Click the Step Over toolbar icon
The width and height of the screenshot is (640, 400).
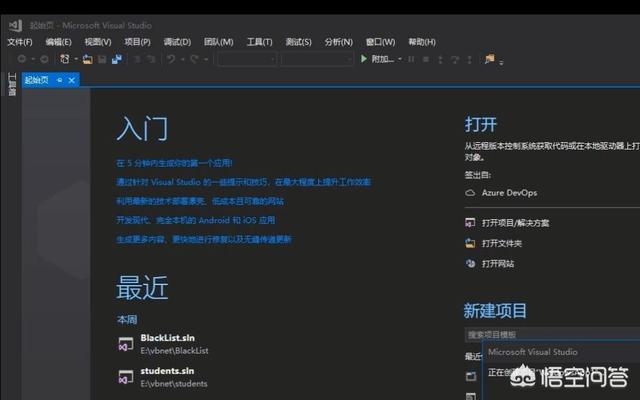pos(455,59)
